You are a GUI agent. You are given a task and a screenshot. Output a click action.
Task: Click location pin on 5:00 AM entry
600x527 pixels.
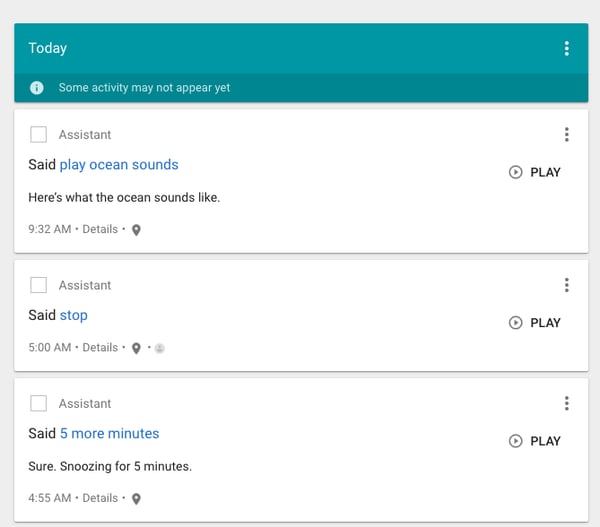point(136,348)
